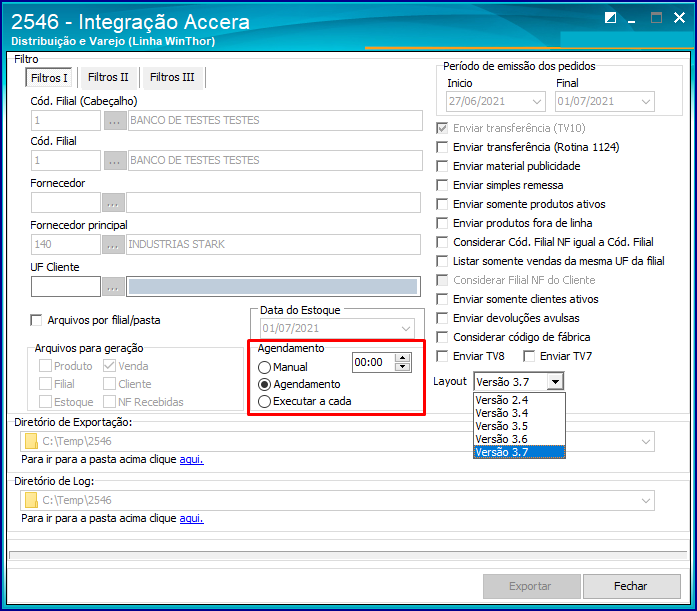Check Enviar devoluções avulsas
Screen dimensions: 697x611
point(442,318)
